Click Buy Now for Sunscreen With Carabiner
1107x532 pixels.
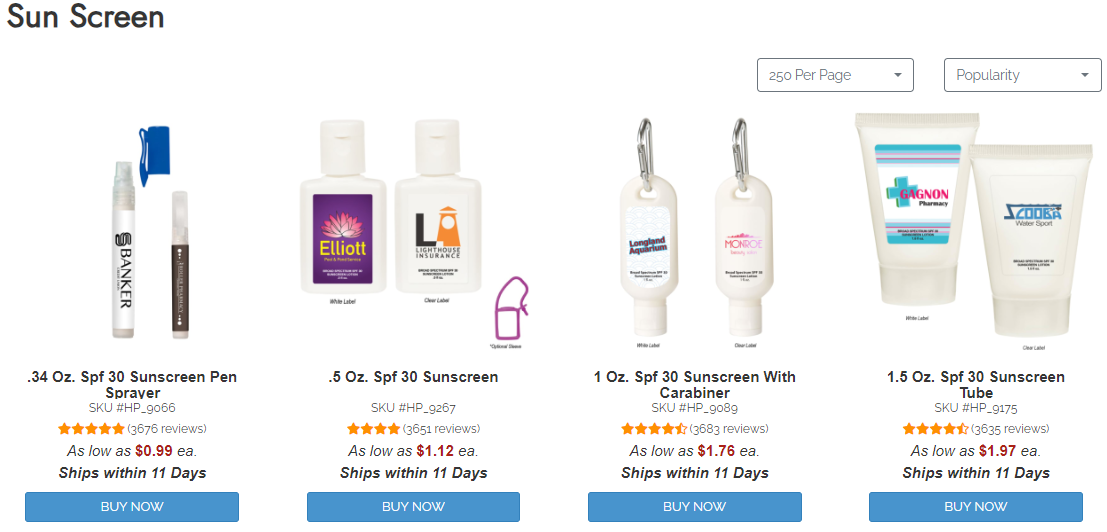tap(695, 507)
